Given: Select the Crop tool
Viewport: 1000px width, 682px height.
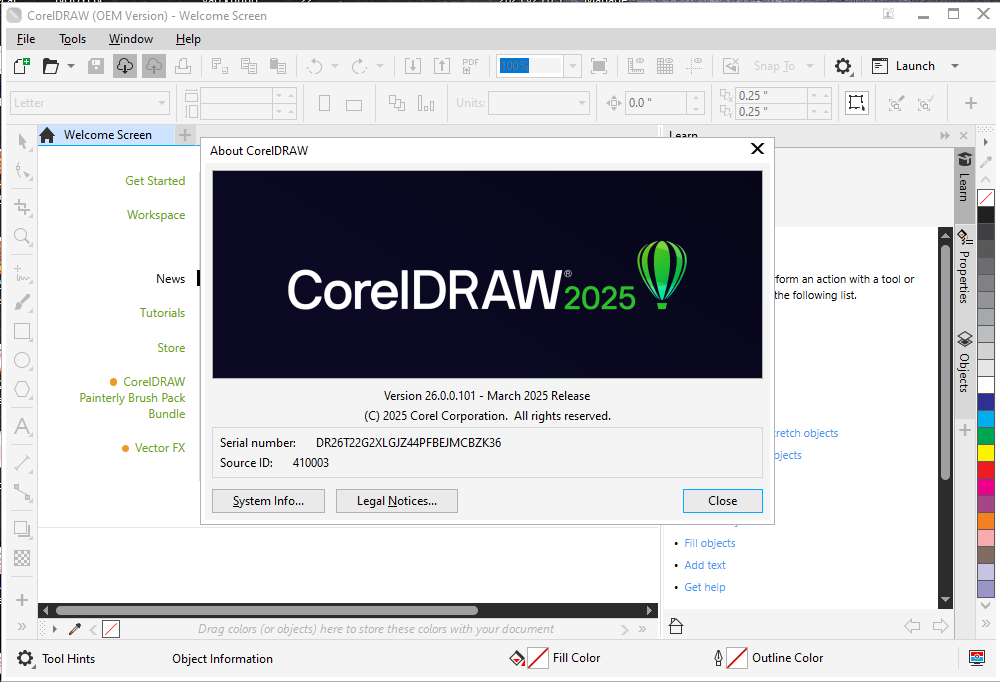Looking at the screenshot, I should [22, 207].
